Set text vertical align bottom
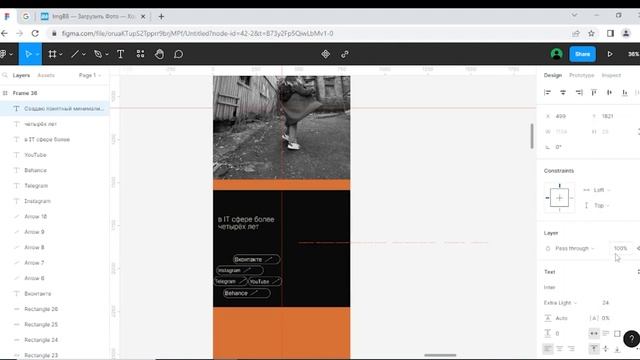This screenshot has width=640, height=360. point(617,349)
